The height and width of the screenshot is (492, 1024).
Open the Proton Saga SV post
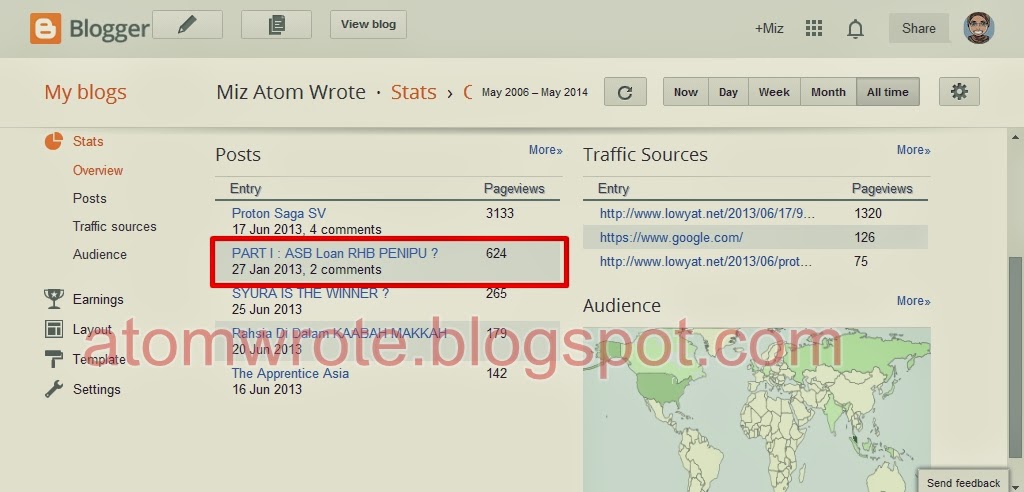(279, 214)
